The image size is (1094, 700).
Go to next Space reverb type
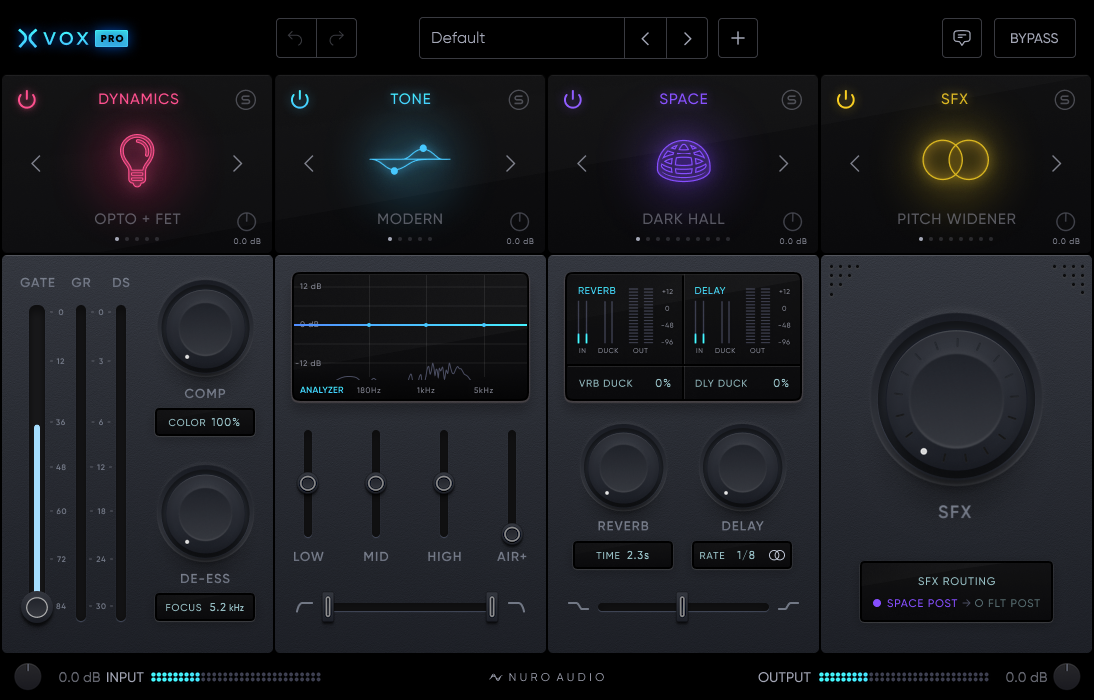[x=783, y=164]
